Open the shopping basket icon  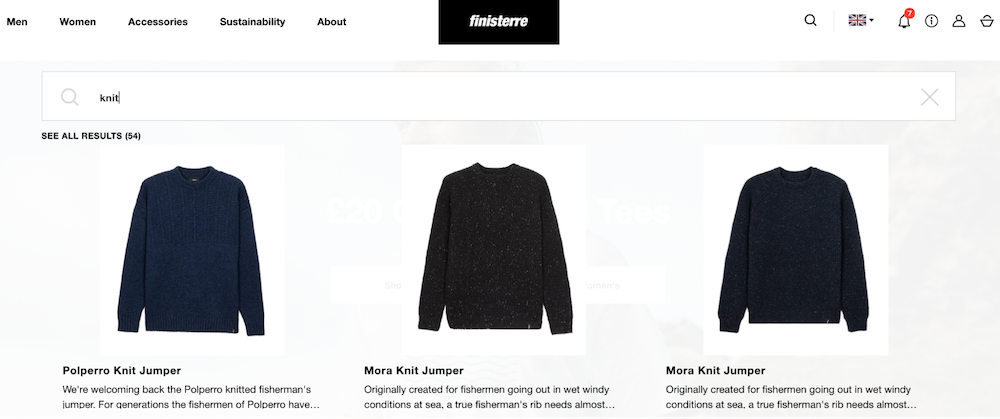(x=987, y=21)
